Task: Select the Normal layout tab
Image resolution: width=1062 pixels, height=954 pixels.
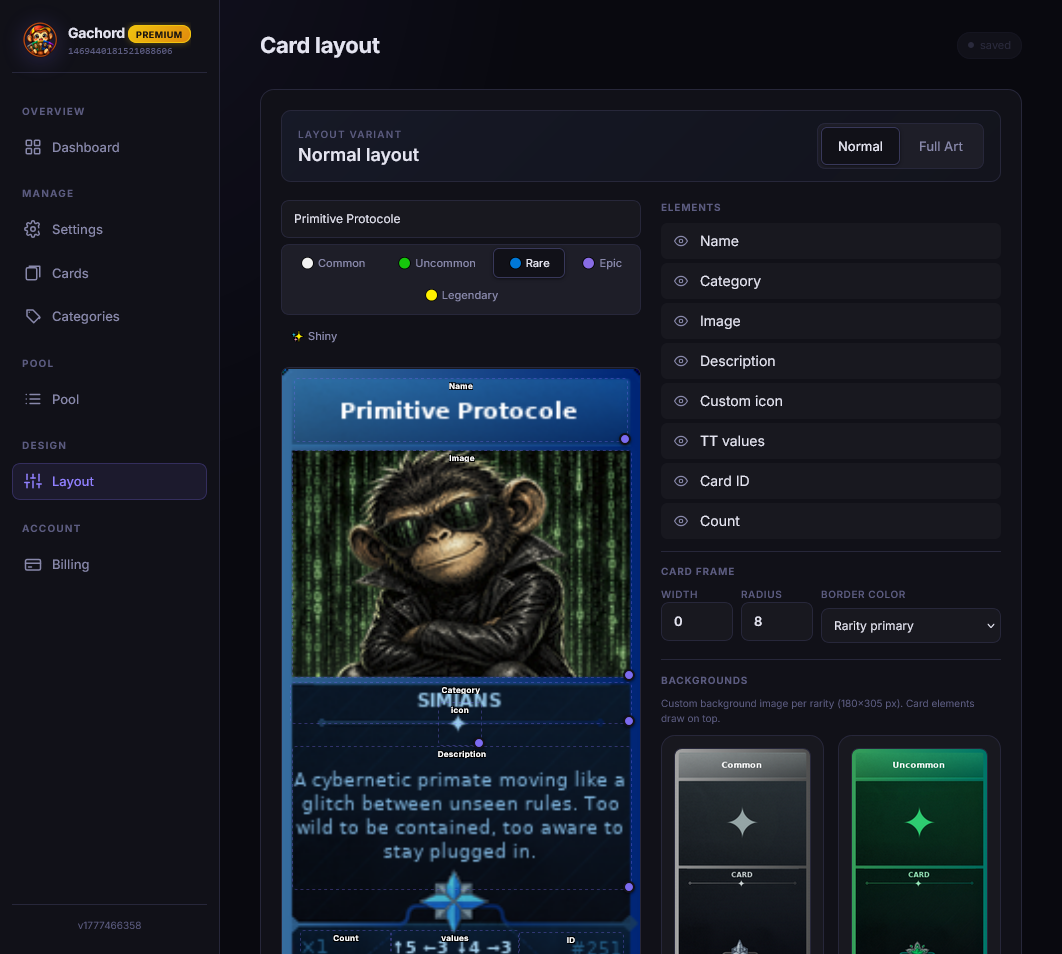Action: [x=859, y=146]
